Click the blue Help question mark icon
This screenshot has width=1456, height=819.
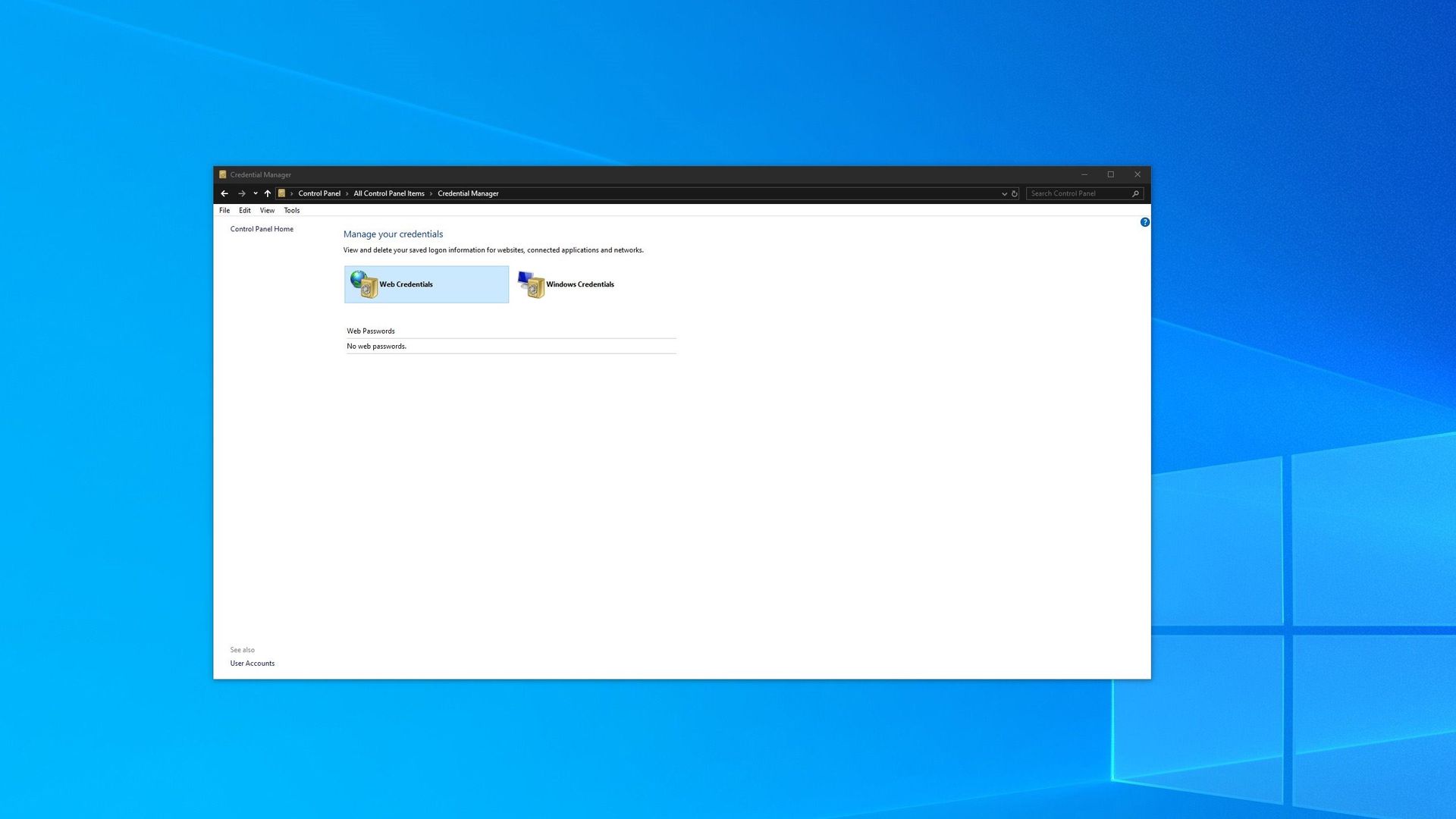[x=1145, y=221]
